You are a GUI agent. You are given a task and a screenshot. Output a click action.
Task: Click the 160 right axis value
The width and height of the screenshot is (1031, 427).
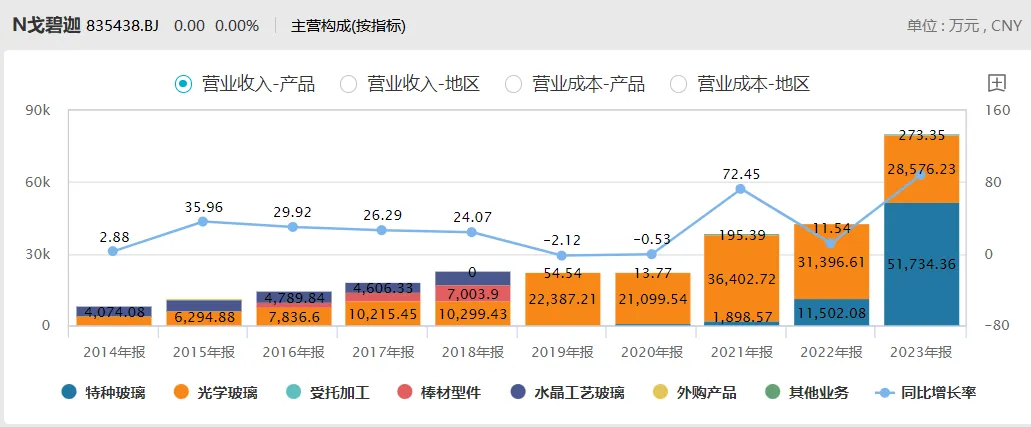click(997, 111)
